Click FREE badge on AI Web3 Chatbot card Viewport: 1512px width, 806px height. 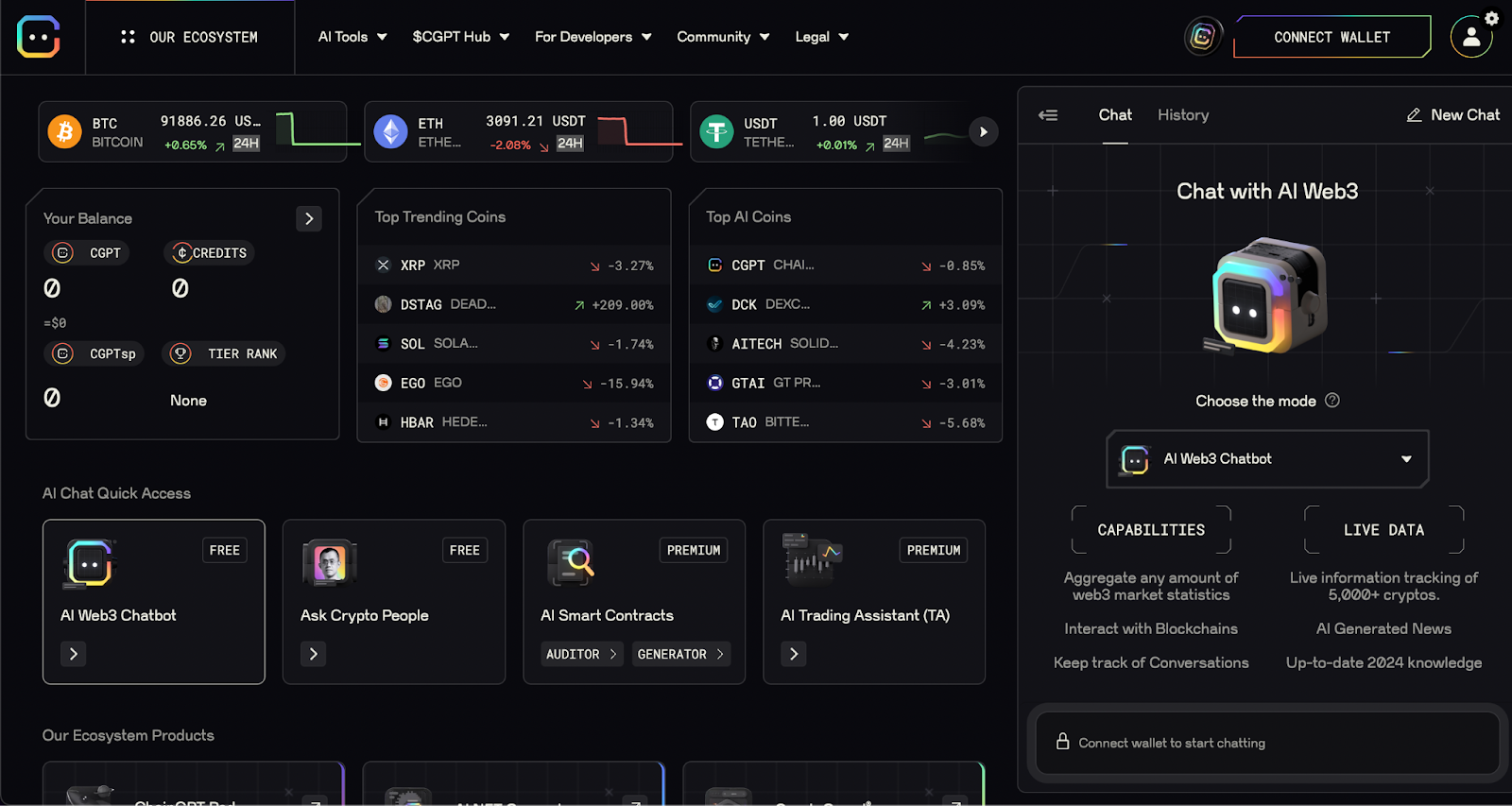pos(225,550)
